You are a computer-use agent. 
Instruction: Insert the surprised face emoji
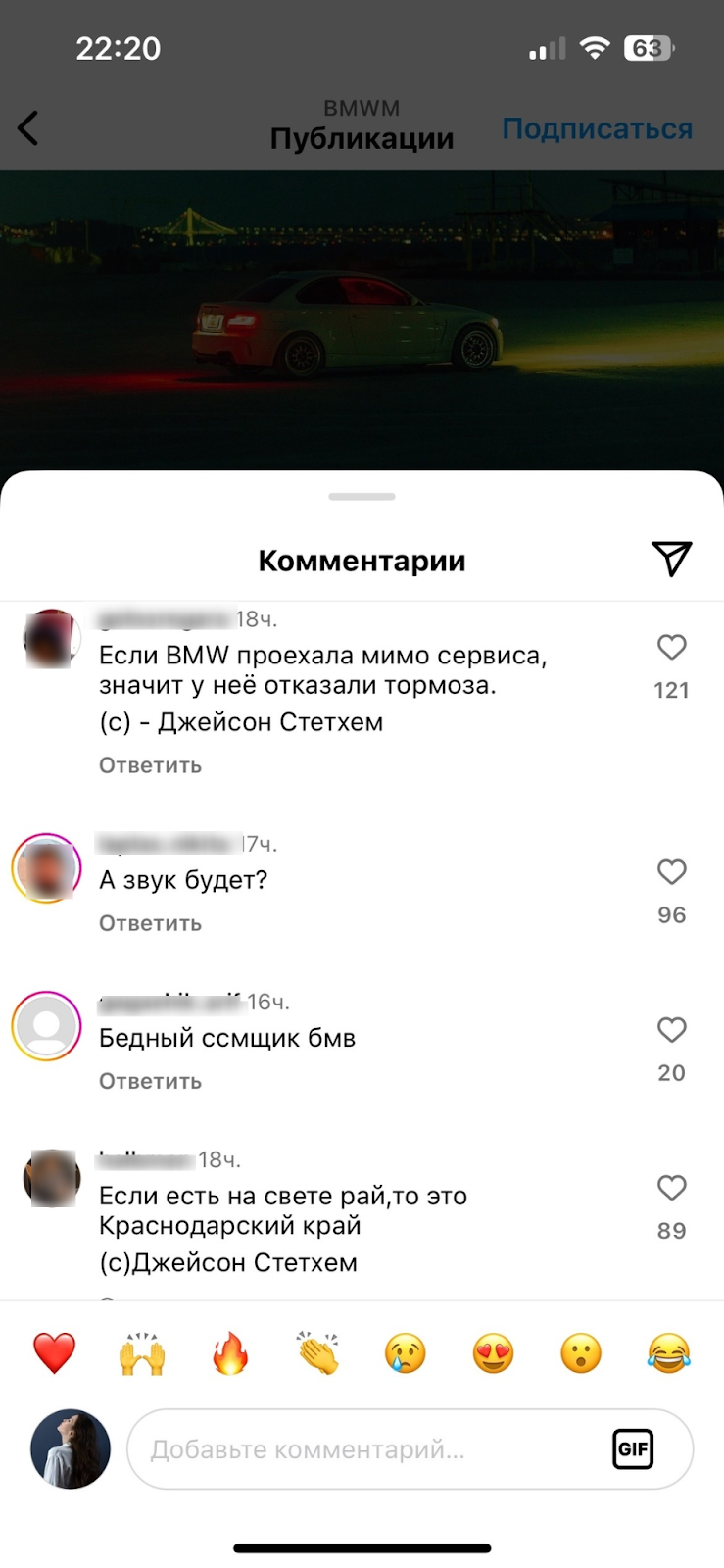tap(581, 1353)
